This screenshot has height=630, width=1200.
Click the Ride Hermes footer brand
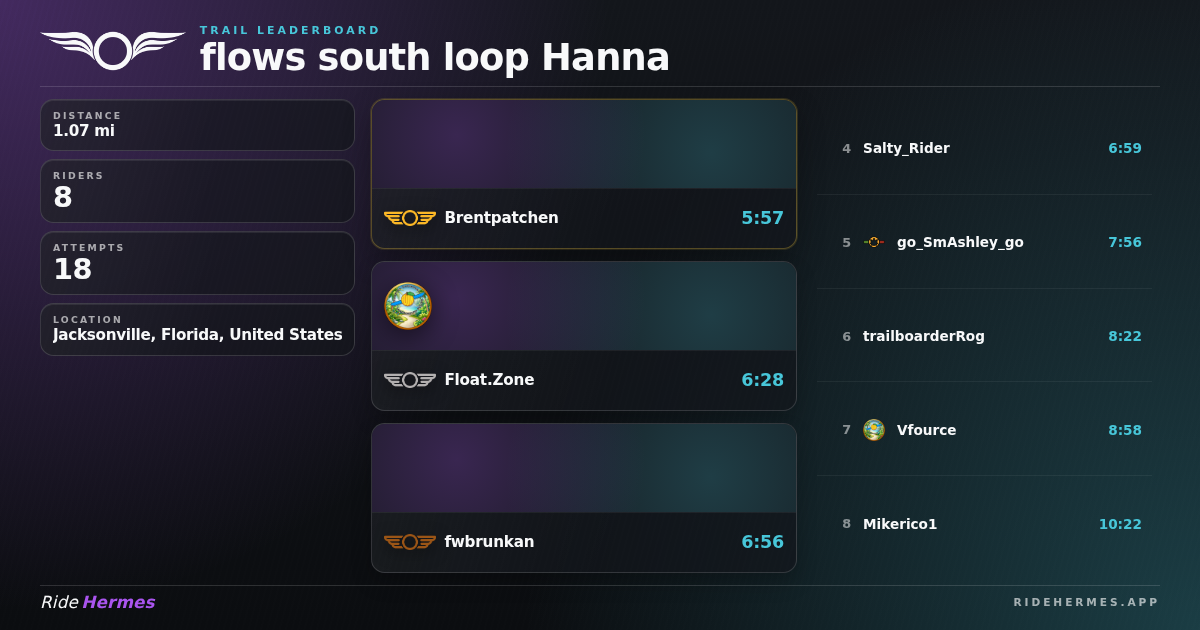tap(98, 602)
